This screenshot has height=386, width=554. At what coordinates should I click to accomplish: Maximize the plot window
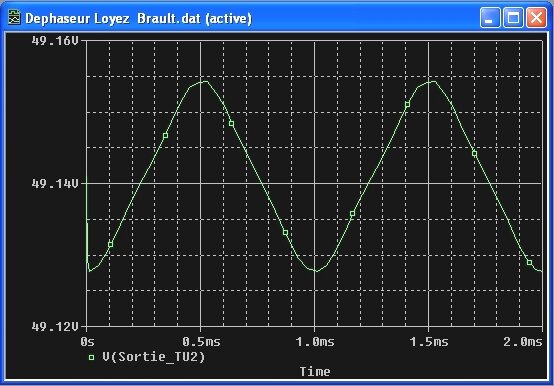click(x=513, y=18)
